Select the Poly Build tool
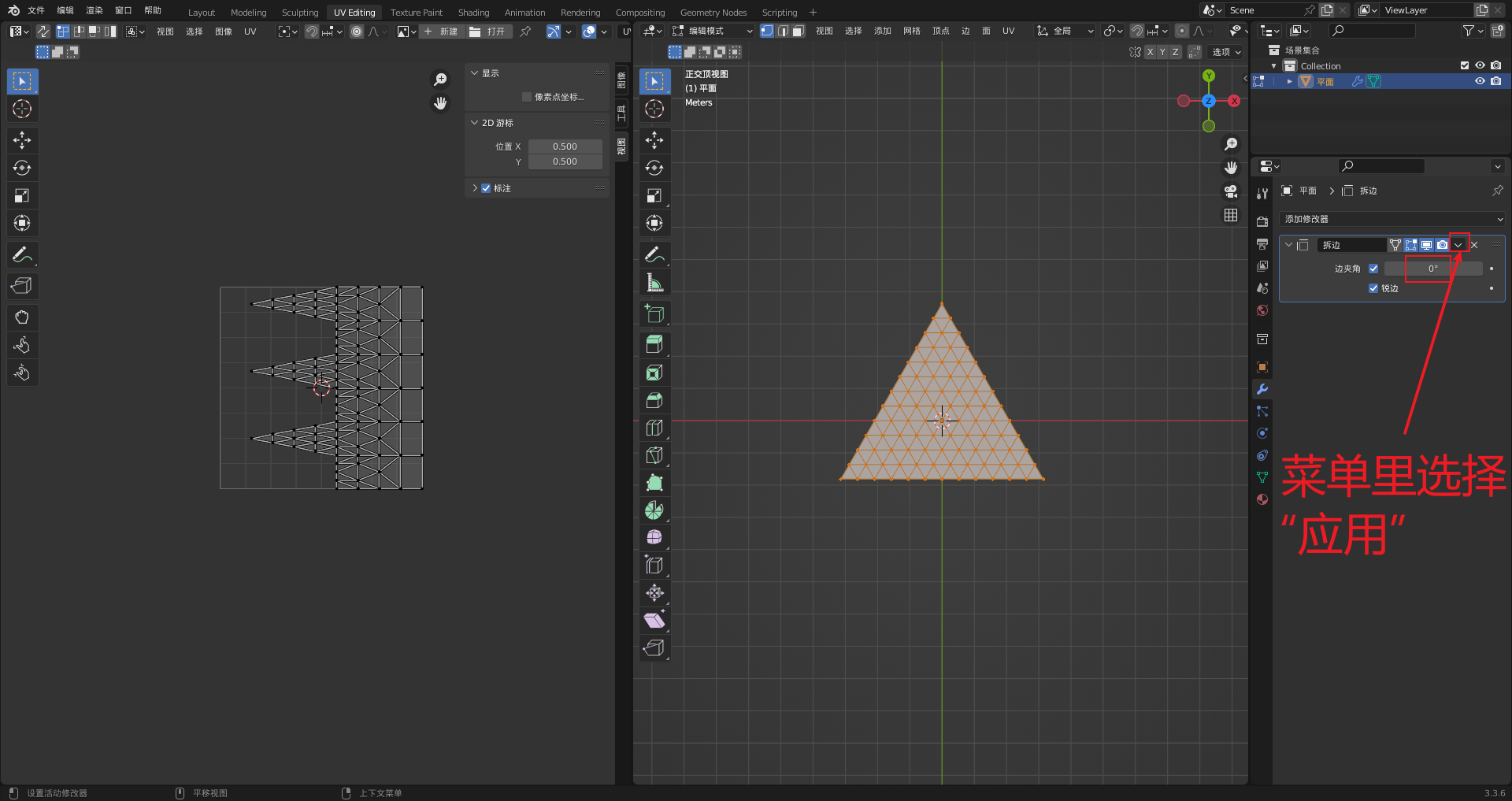This screenshot has width=1512, height=801. click(654, 483)
